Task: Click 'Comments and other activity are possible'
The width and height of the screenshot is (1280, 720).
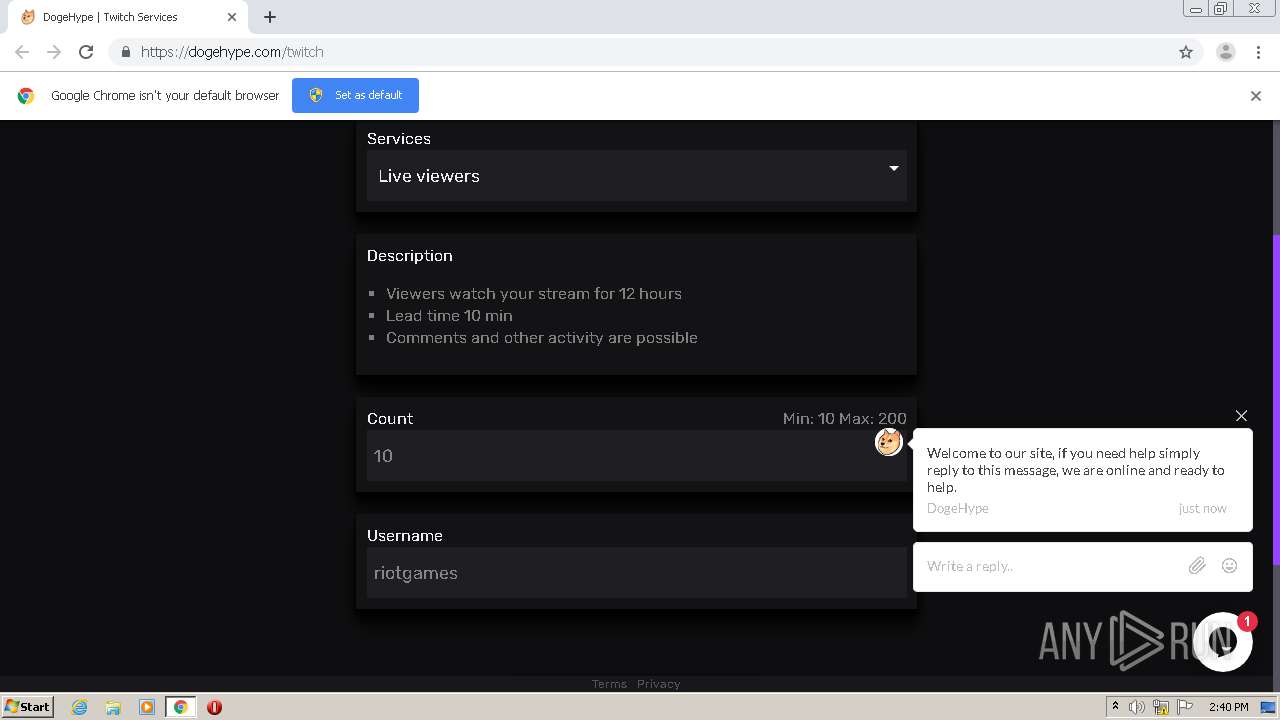Action: click(x=542, y=338)
